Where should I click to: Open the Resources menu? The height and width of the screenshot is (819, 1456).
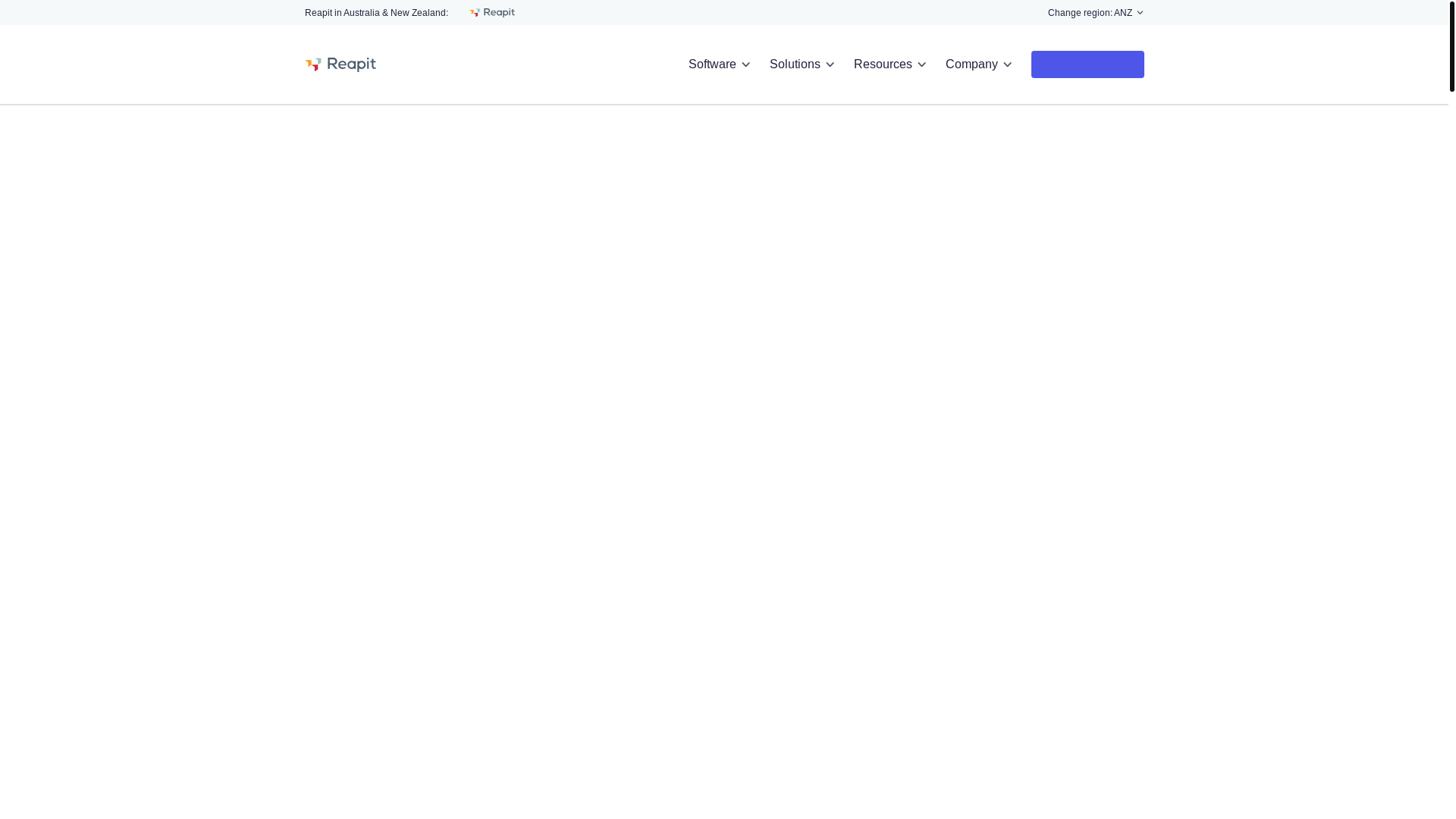pyautogui.click(x=890, y=64)
